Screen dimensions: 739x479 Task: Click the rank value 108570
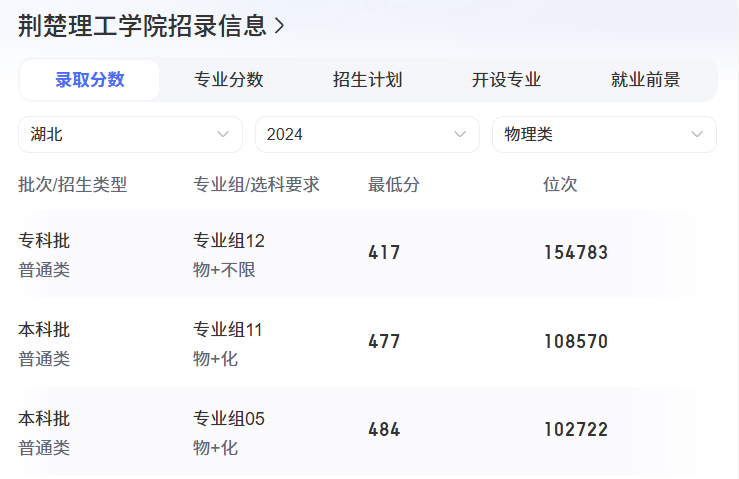[x=576, y=341]
